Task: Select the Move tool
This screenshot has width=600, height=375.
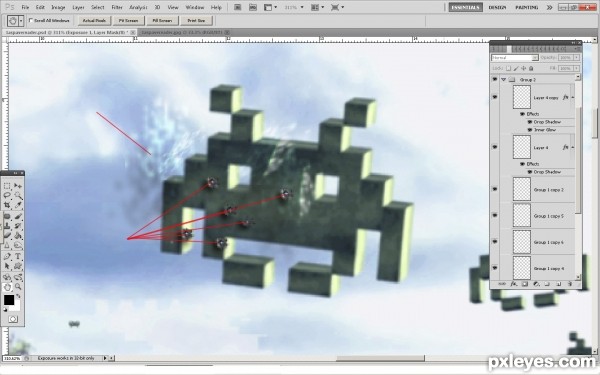Action: pyautogui.click(x=18, y=186)
